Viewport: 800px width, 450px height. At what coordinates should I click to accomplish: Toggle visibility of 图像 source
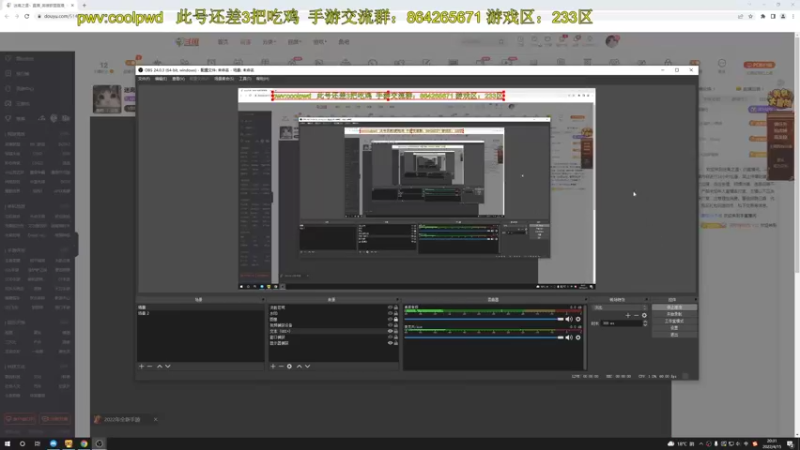point(390,319)
